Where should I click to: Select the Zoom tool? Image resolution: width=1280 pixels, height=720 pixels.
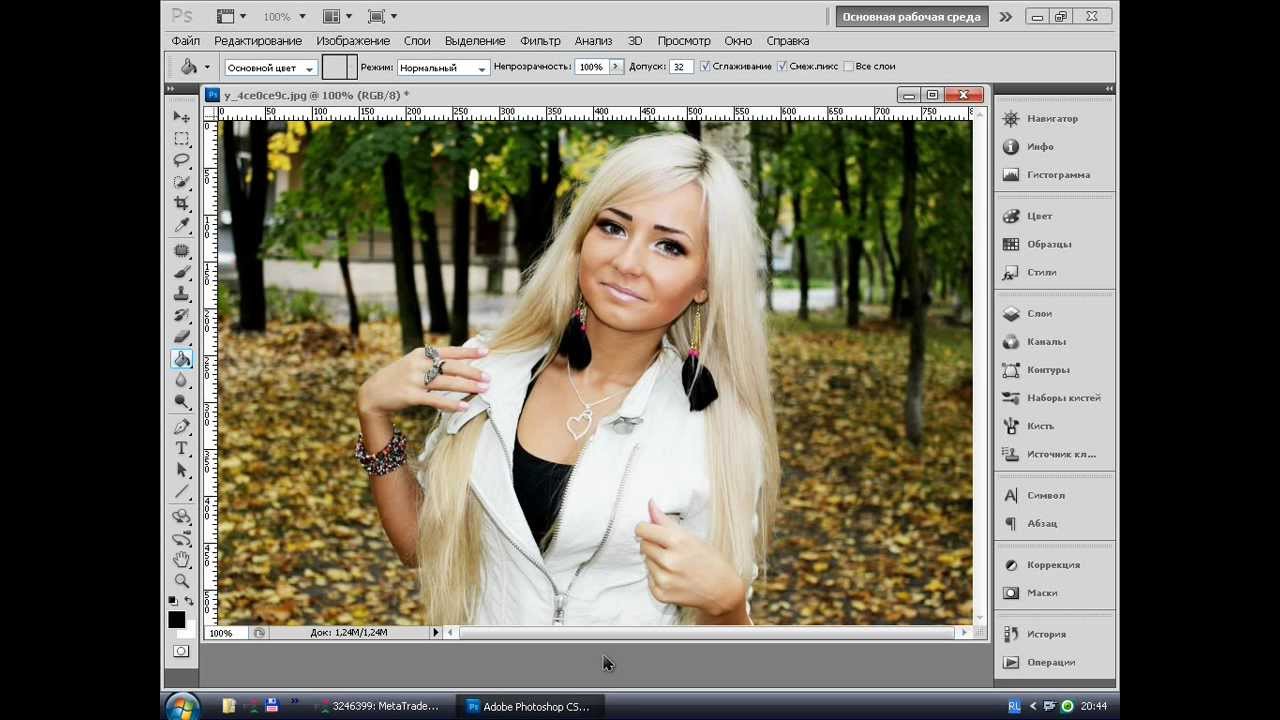tap(181, 581)
